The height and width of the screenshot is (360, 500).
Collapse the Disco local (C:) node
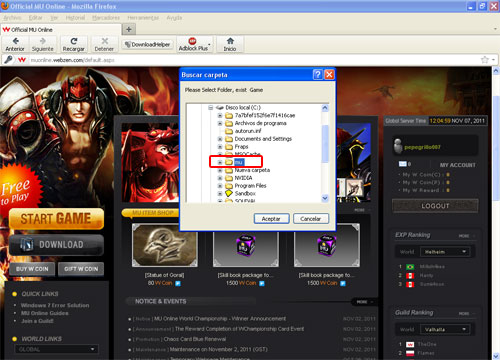pyautogui.click(x=211, y=108)
